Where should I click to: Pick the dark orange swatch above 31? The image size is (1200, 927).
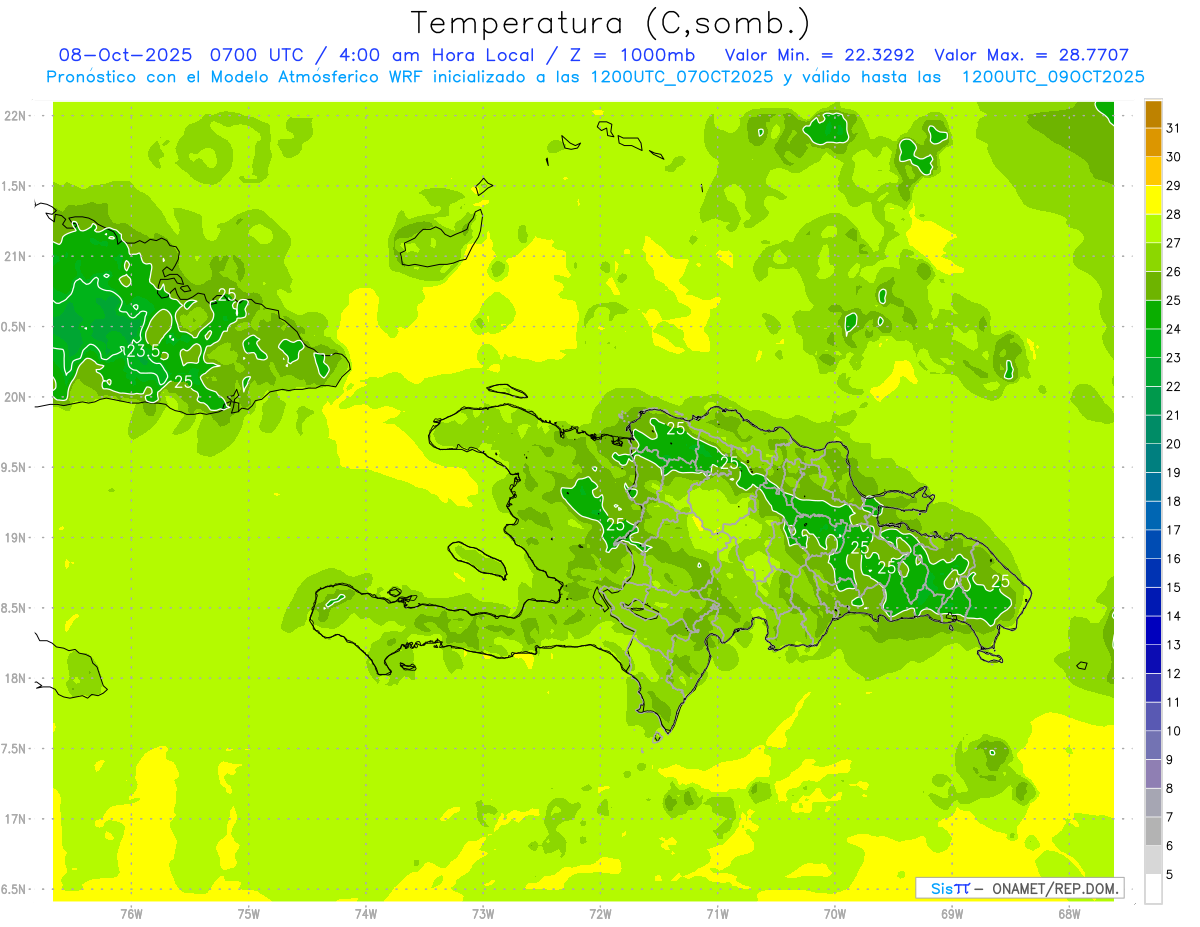point(1153,114)
